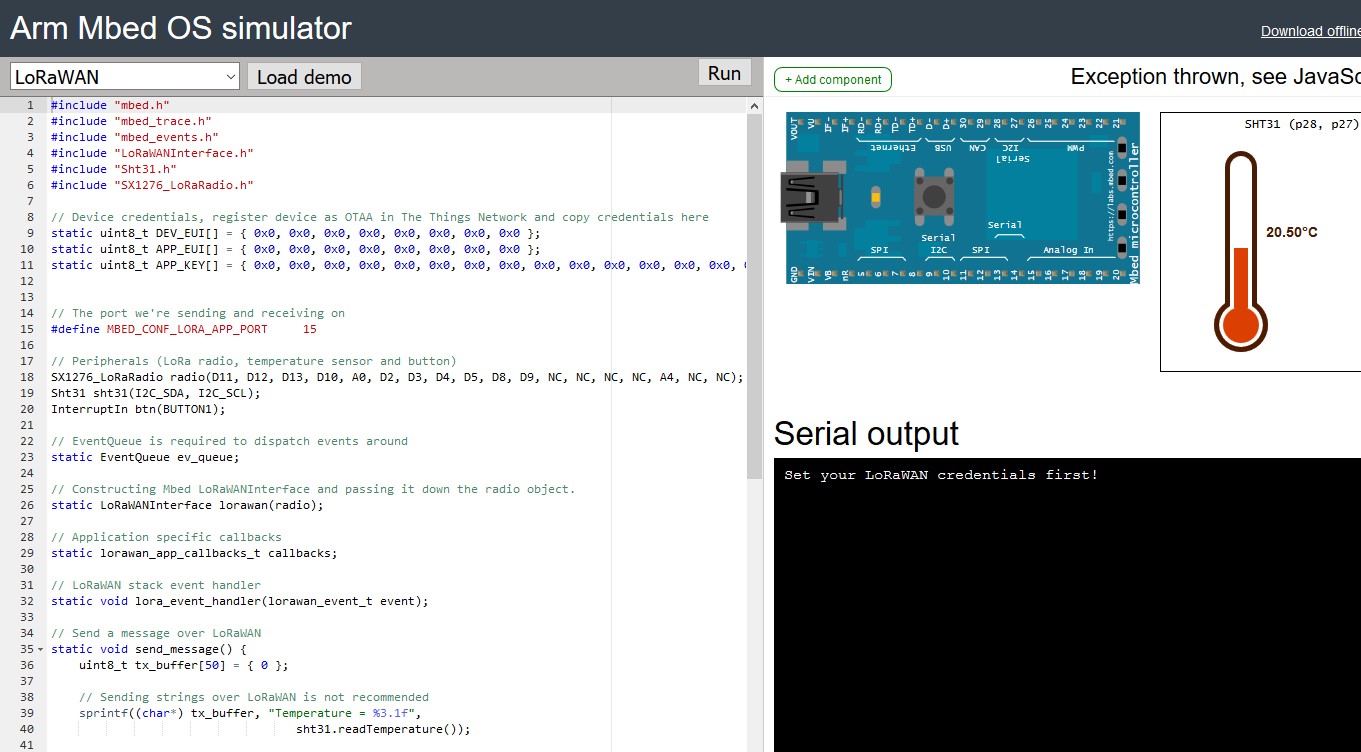Click the APP_KEY array declaration line
This screenshot has height=752, width=1361.
tap(398, 265)
